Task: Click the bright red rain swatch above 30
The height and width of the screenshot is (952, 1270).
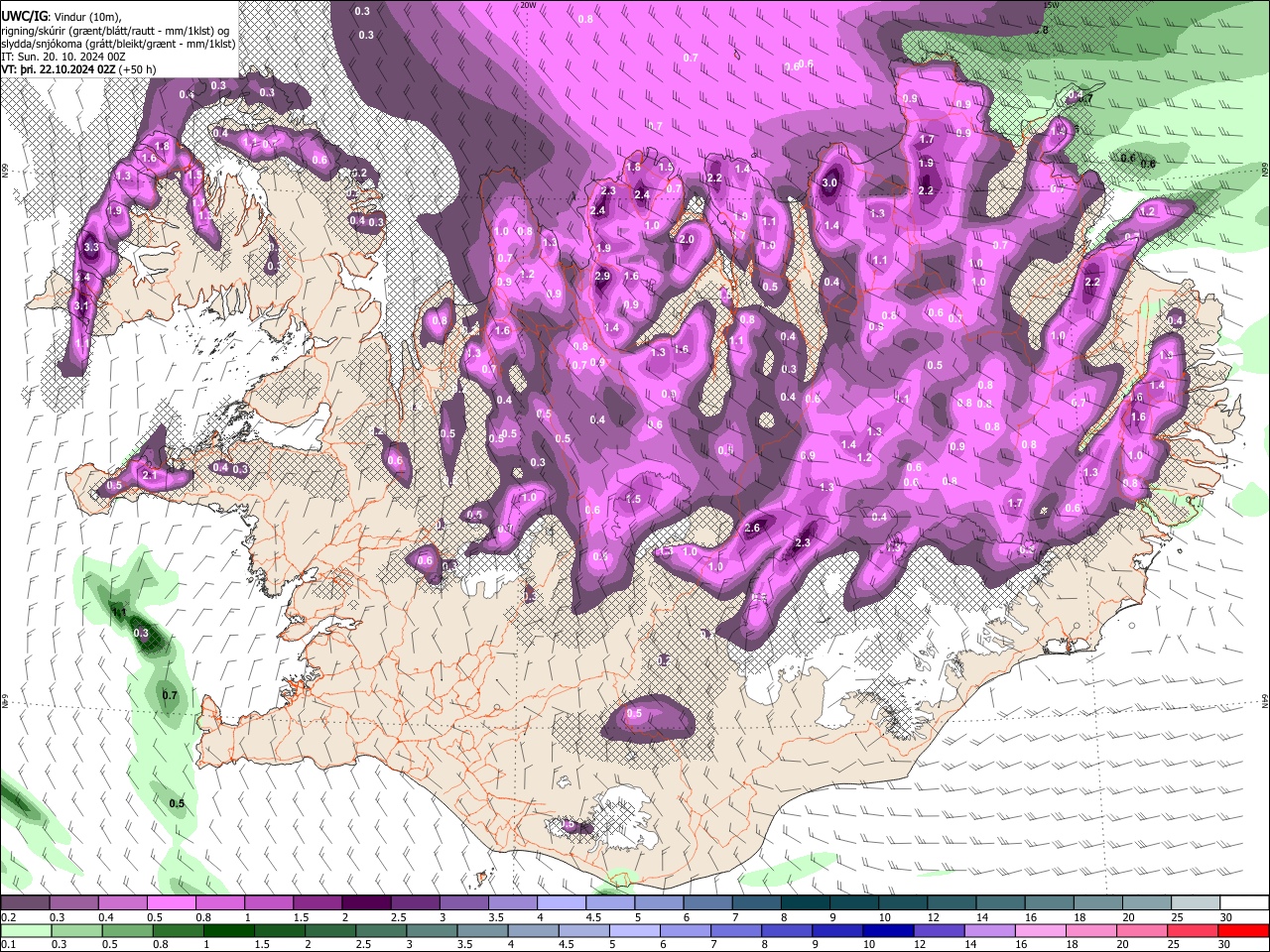Action: pyautogui.click(x=1244, y=931)
